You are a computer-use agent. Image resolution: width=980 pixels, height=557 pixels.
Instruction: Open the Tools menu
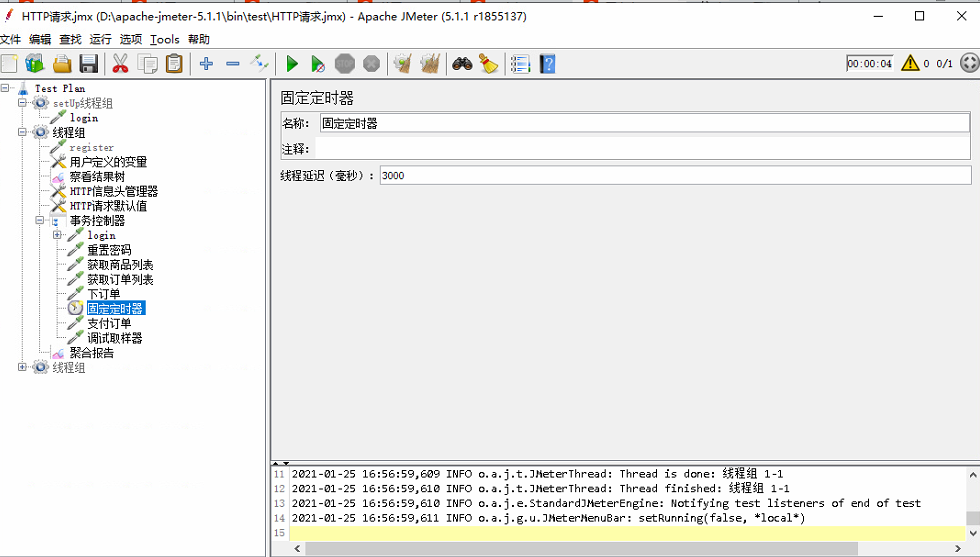tap(165, 39)
